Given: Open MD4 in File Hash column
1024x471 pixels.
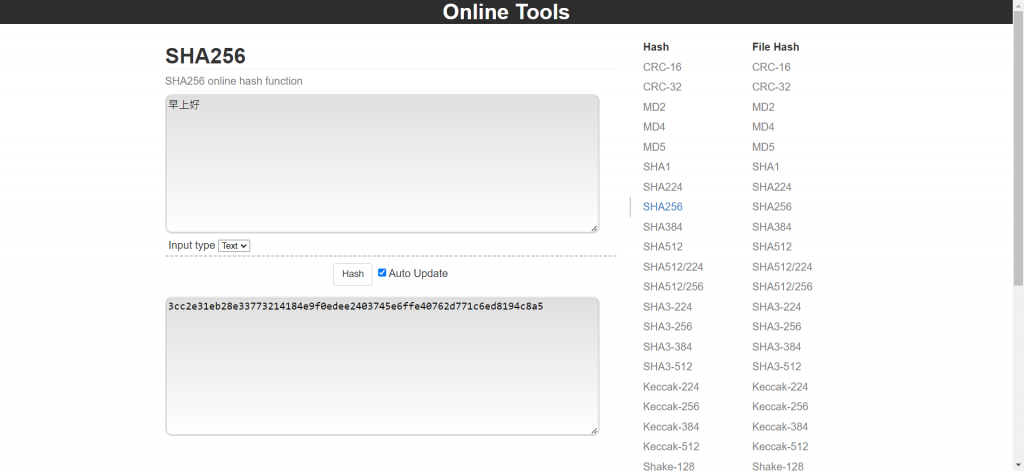Looking at the screenshot, I should [763, 127].
